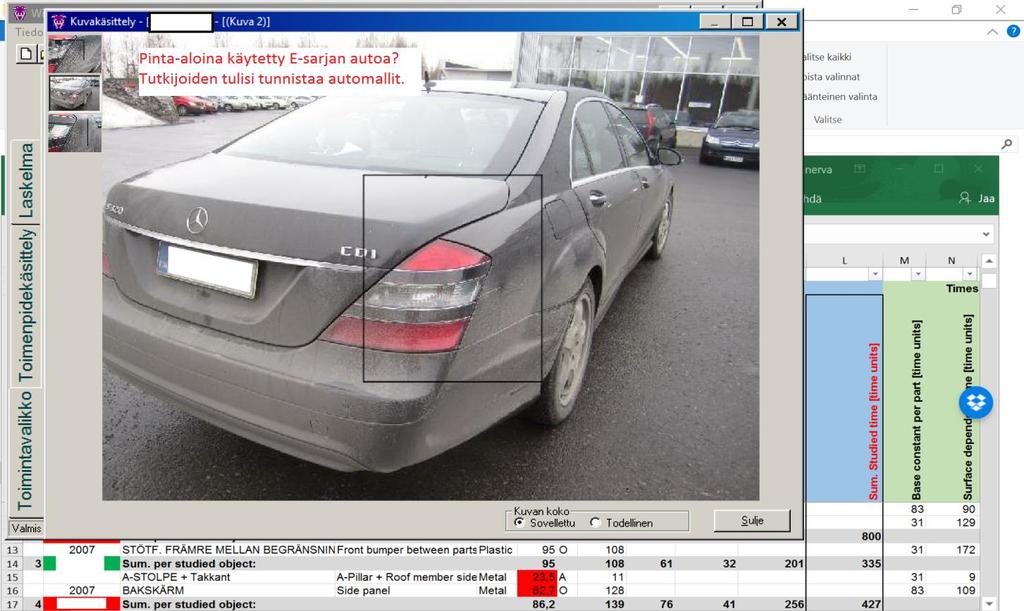Click the Jaa share button in Excel

tap(986, 198)
